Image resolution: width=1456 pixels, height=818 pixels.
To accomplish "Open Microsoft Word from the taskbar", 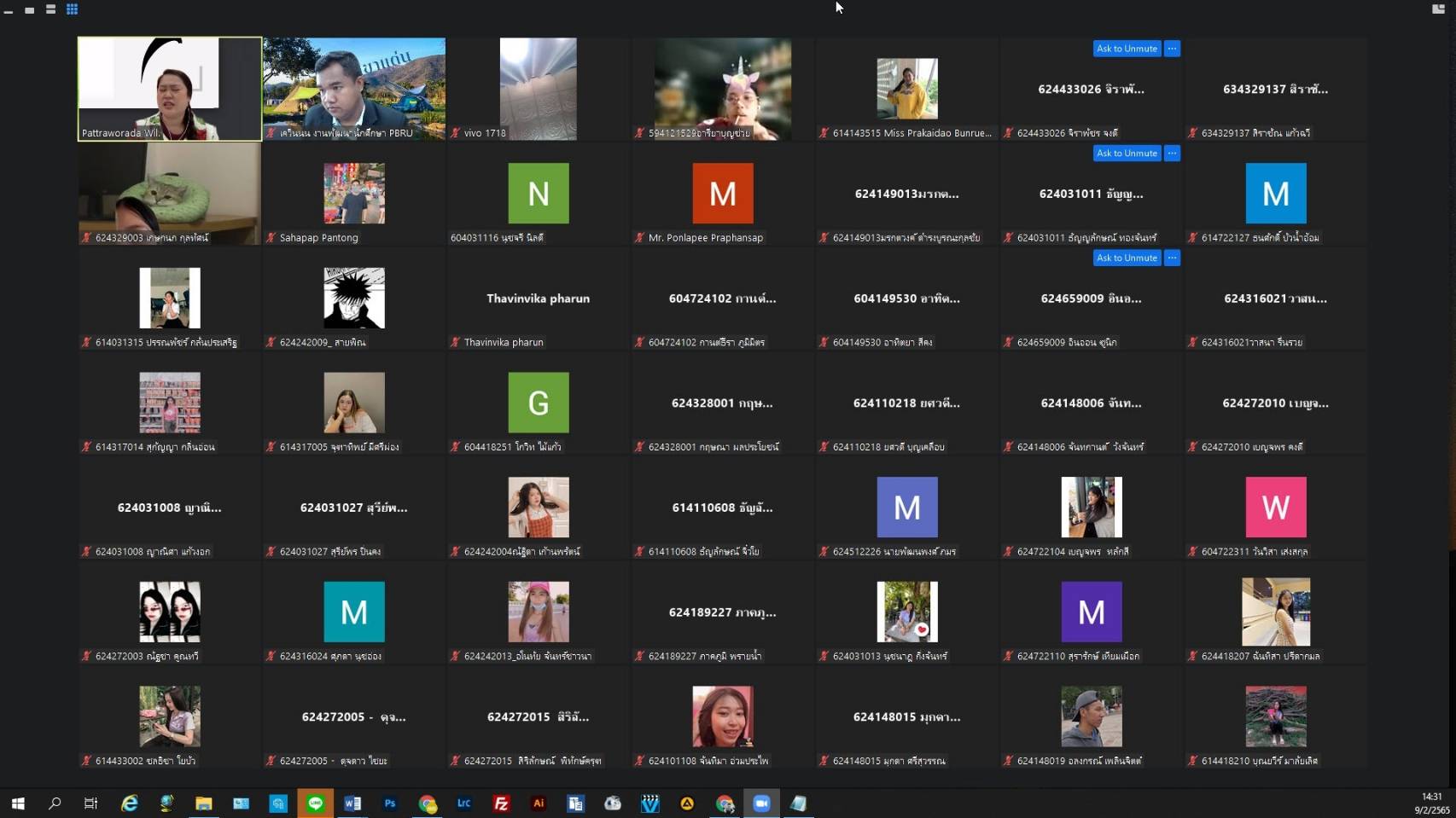I will (x=352, y=803).
